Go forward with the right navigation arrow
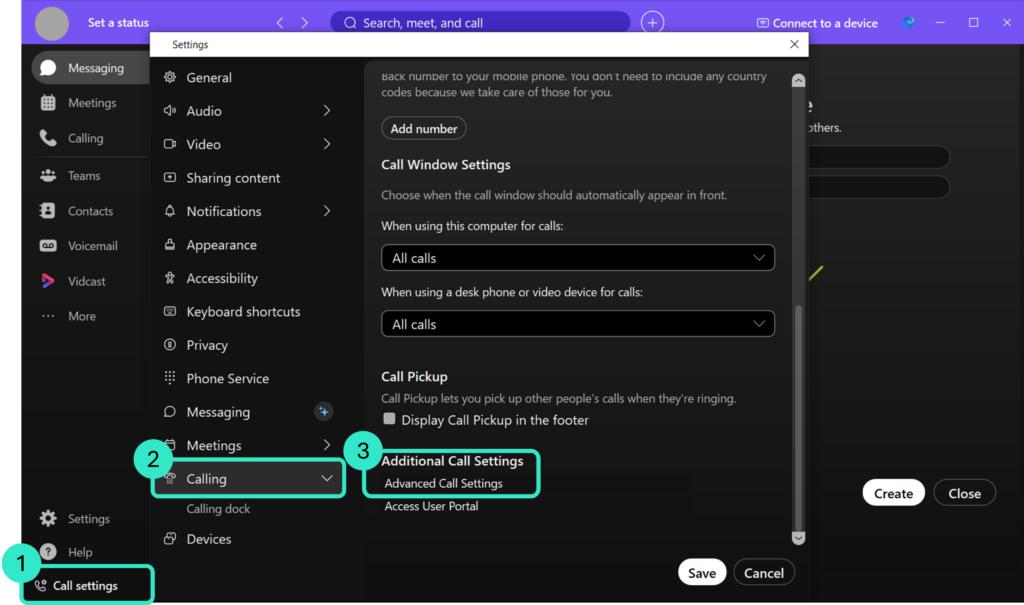 pyautogui.click(x=304, y=23)
